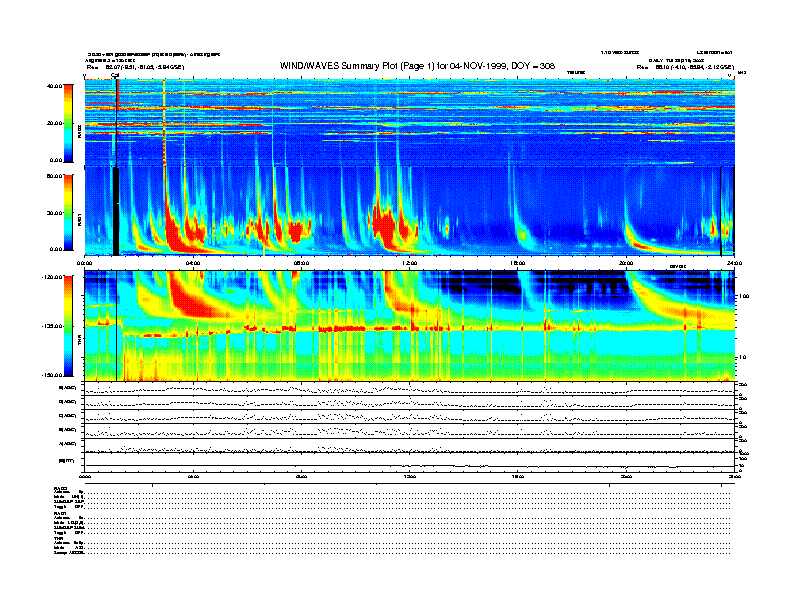Click the TNR panel color scale bar
Image resolution: width=792 pixels, height=612 pixels.
[x=68, y=326]
